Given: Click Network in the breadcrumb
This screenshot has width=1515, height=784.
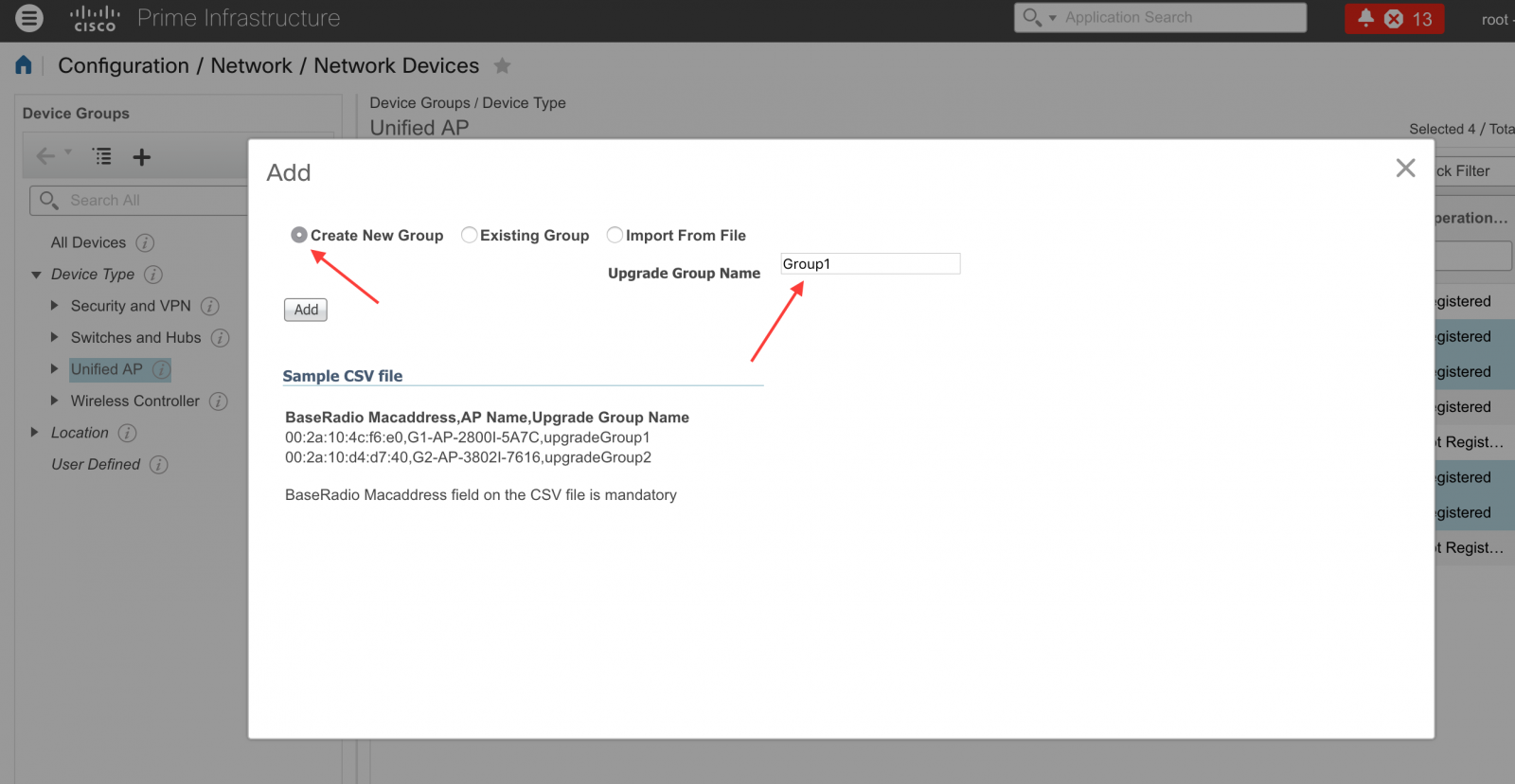Looking at the screenshot, I should tap(251, 65).
